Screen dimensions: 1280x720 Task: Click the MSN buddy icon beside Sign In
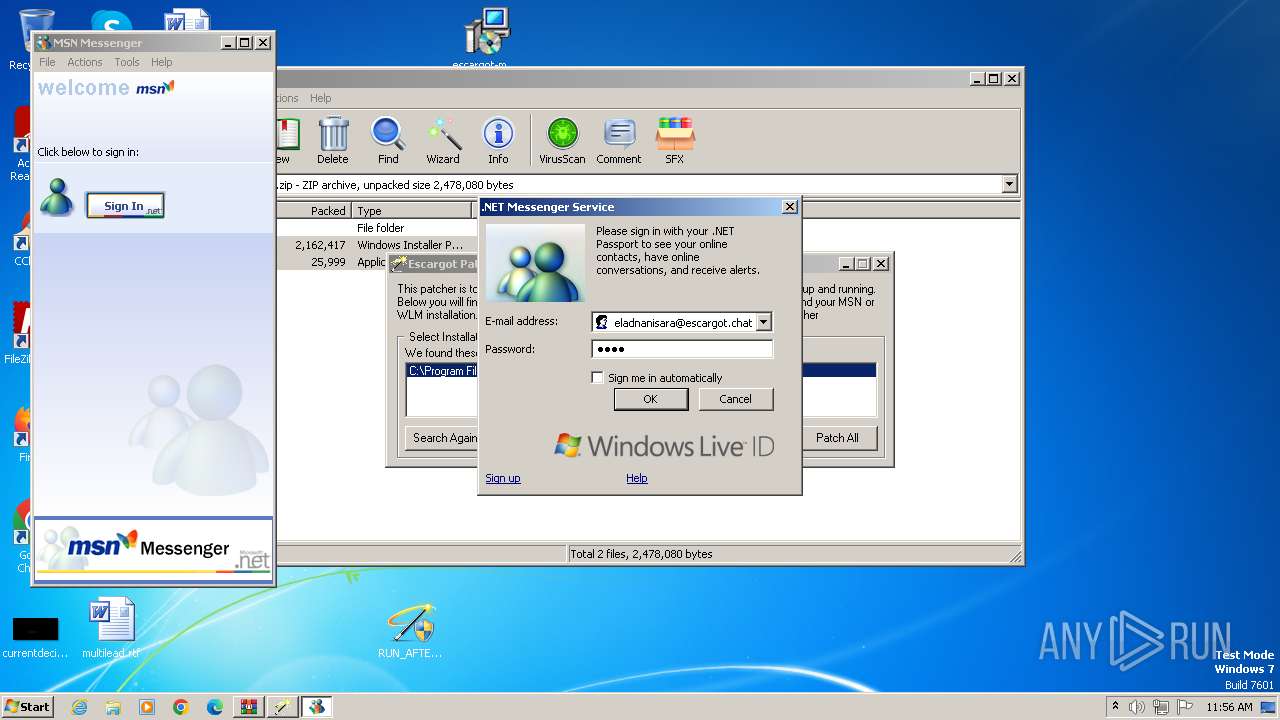(57, 197)
